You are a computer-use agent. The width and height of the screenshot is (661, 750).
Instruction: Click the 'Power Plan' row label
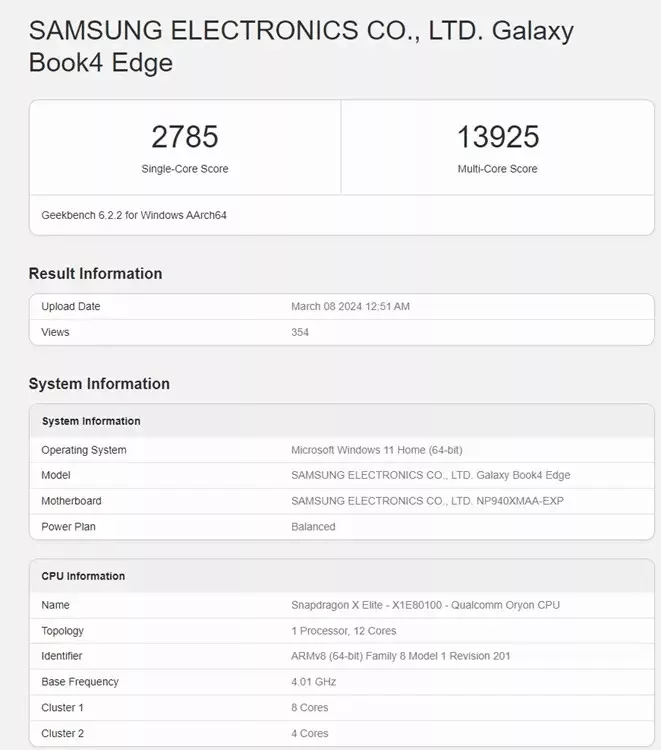coord(68,527)
